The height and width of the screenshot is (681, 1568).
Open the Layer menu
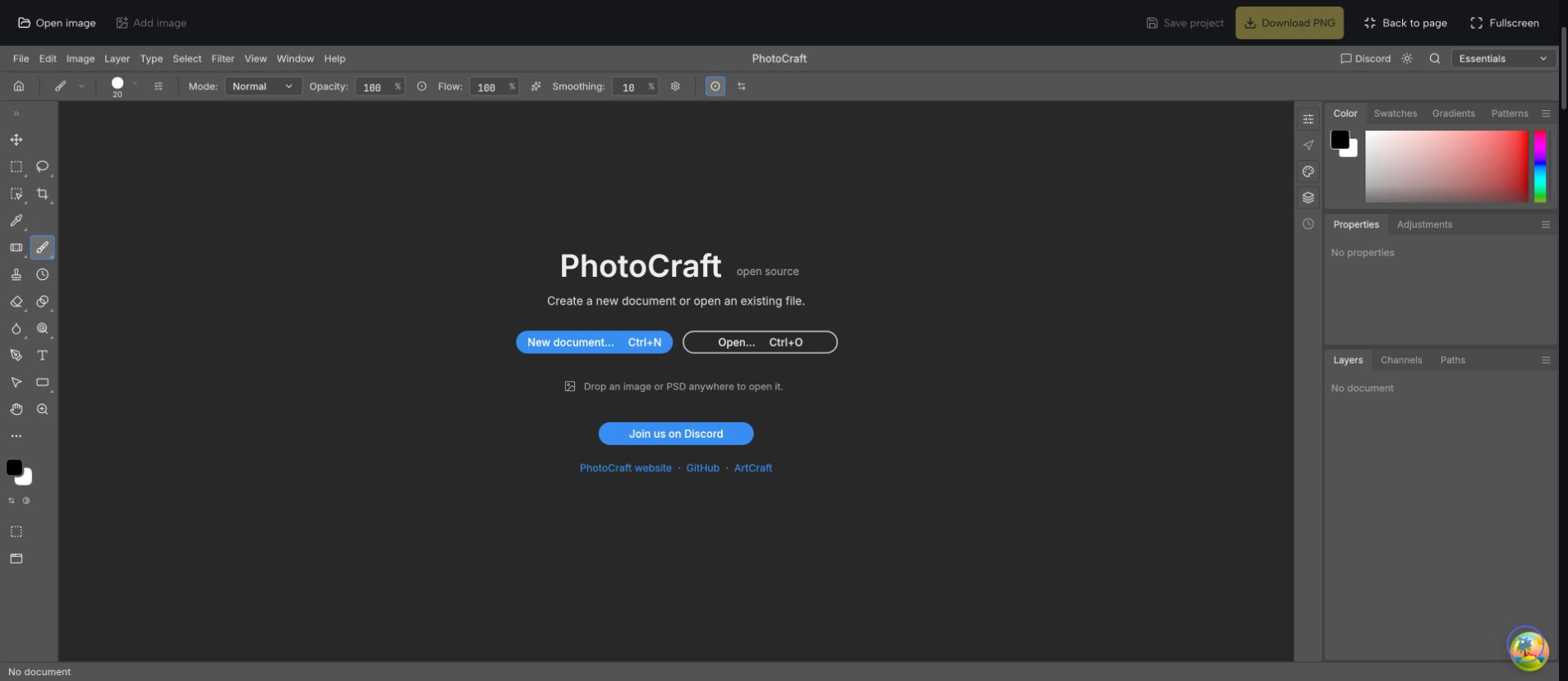pyautogui.click(x=117, y=58)
